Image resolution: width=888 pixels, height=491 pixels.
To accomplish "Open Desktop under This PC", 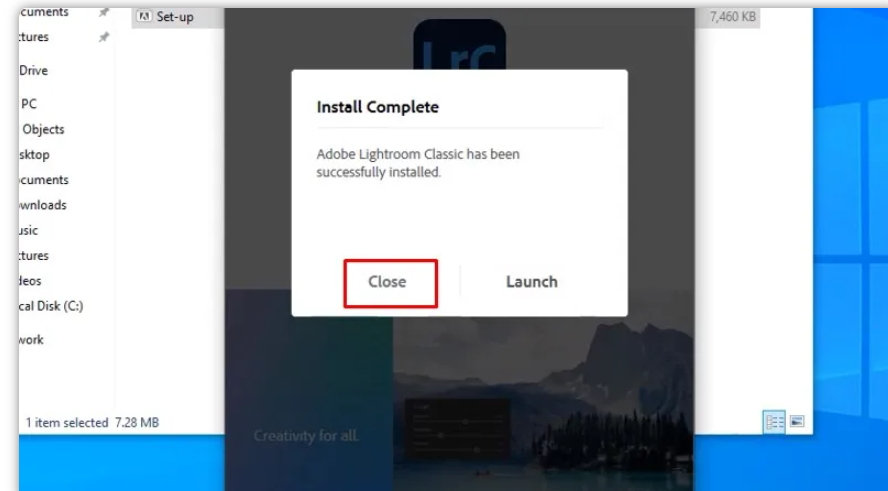I will [x=34, y=155].
